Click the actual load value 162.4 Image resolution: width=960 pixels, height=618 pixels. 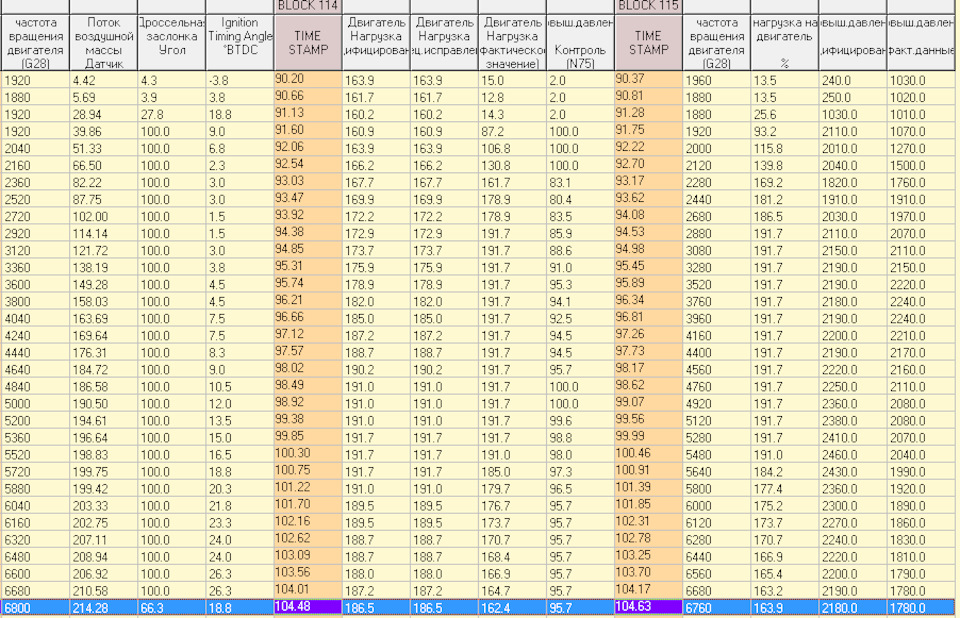coord(512,608)
